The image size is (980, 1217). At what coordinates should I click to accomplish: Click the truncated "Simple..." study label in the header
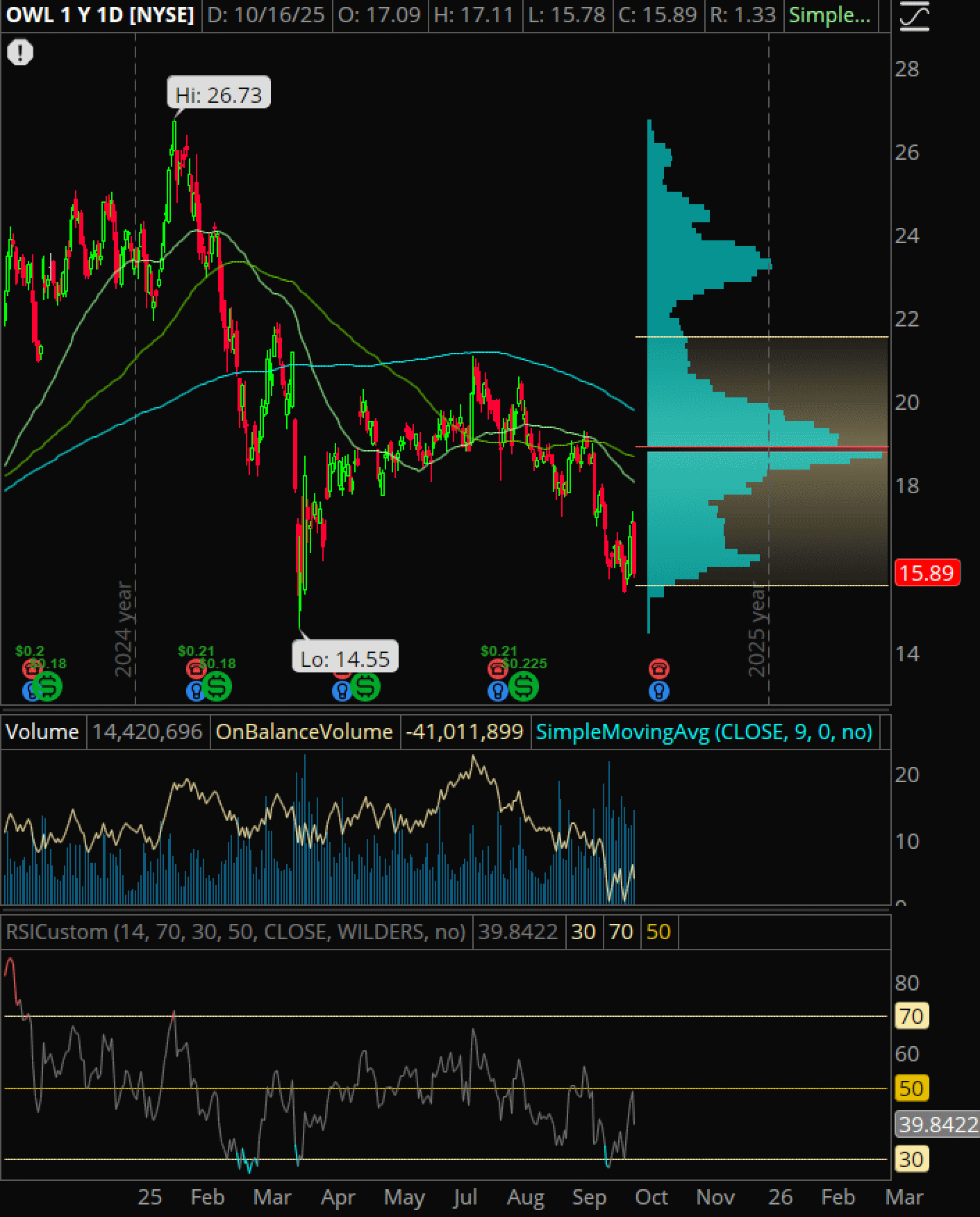(x=830, y=15)
